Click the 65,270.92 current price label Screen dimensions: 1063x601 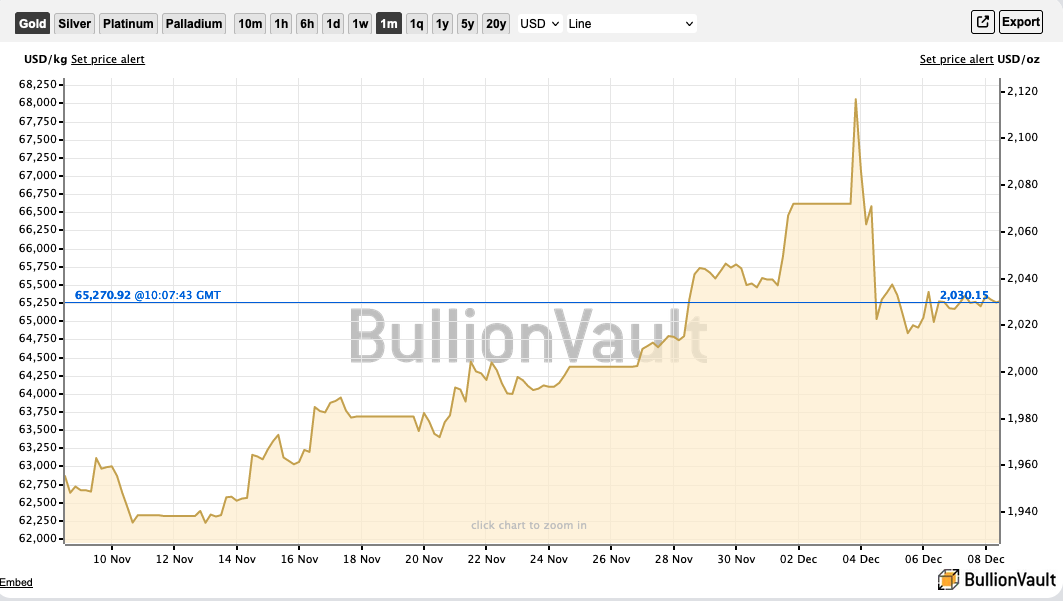(x=102, y=295)
